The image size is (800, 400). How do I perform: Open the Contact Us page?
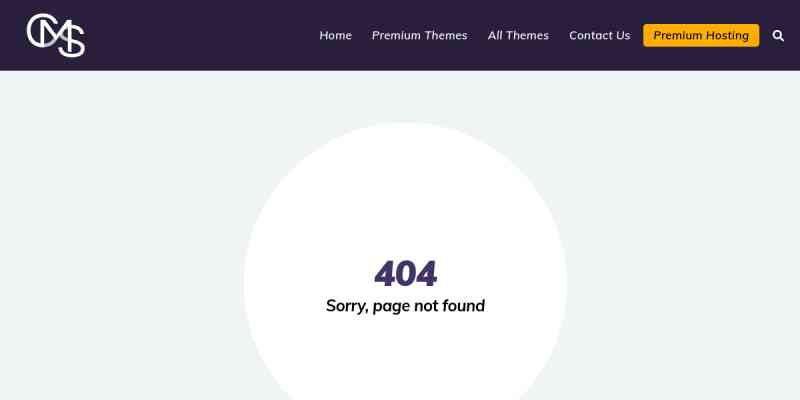click(x=599, y=35)
